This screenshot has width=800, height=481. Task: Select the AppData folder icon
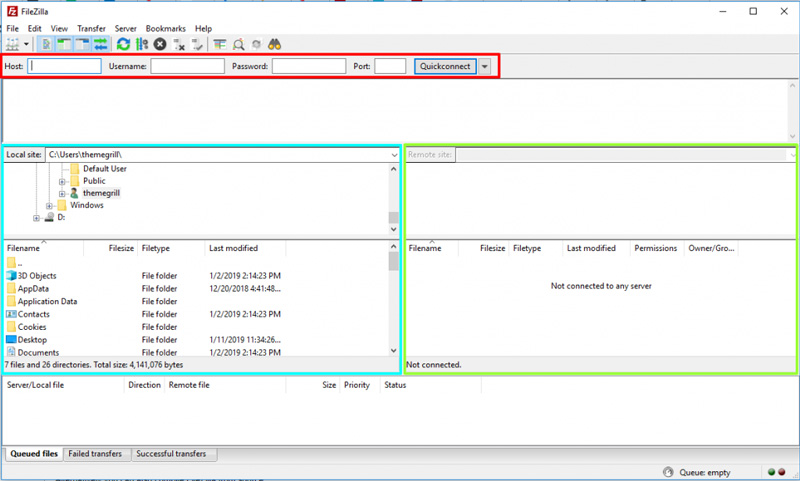click(11, 288)
